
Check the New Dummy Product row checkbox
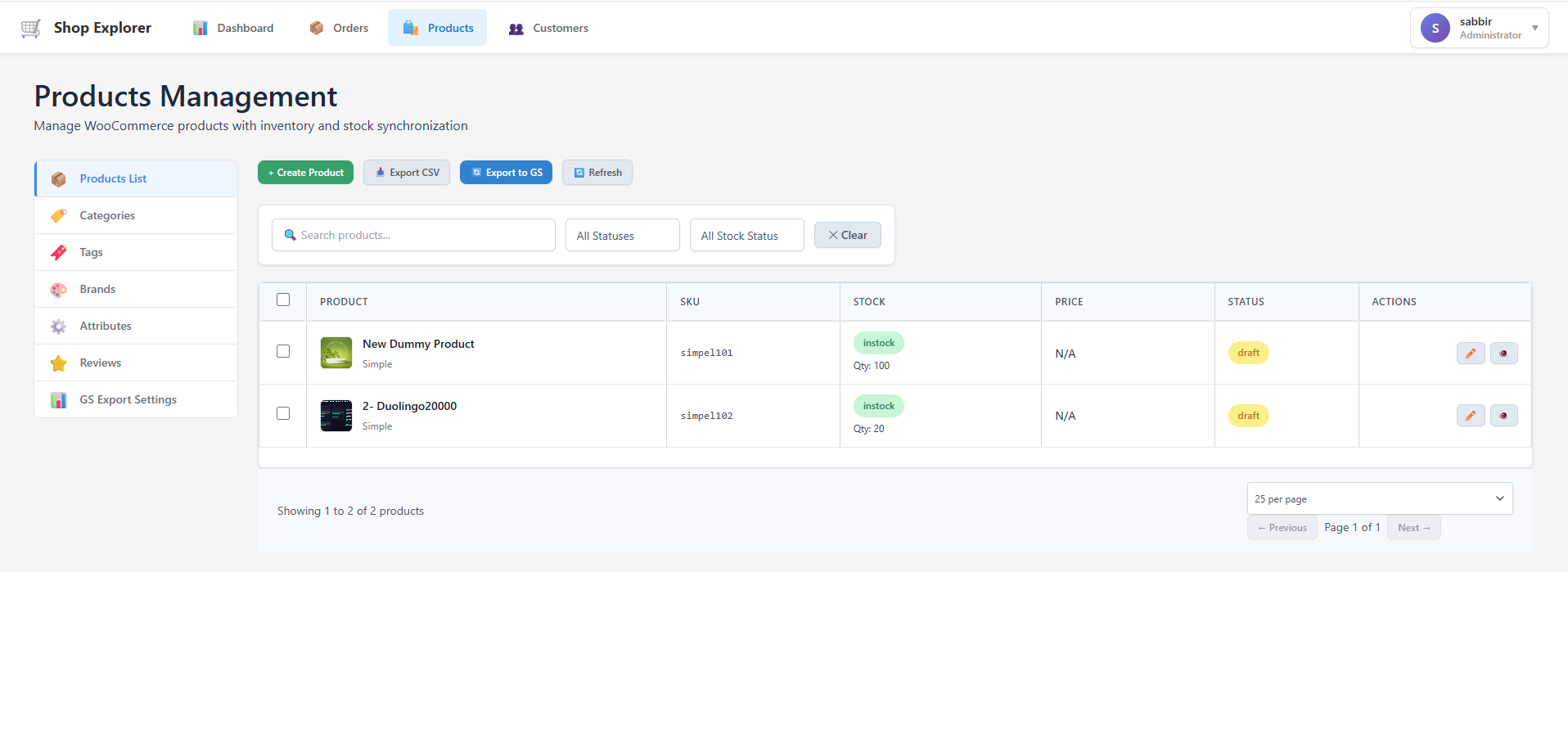pos(283,351)
